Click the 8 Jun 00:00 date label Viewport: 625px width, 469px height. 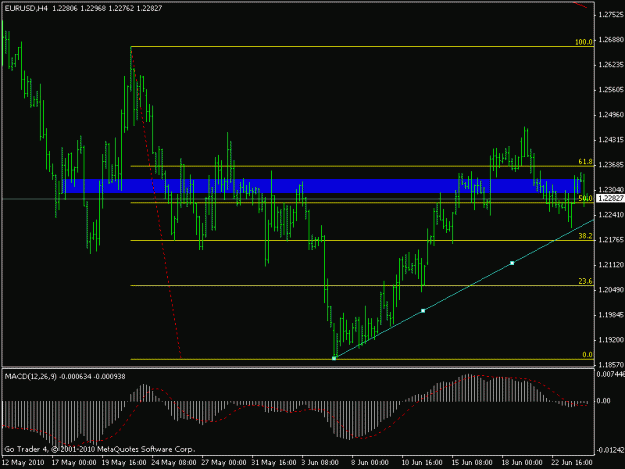pyautogui.click(x=370, y=463)
